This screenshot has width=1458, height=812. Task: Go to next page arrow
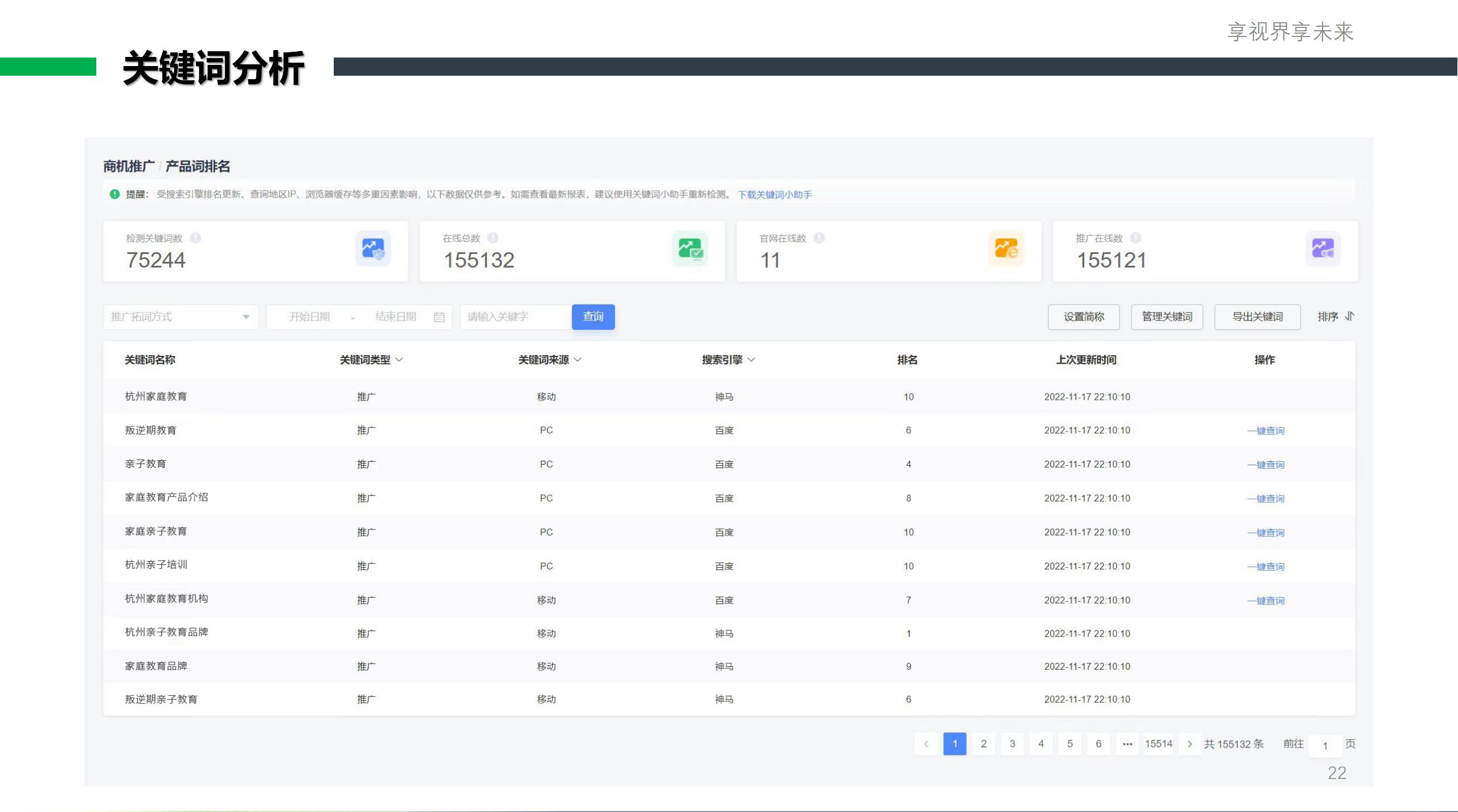tap(1190, 744)
